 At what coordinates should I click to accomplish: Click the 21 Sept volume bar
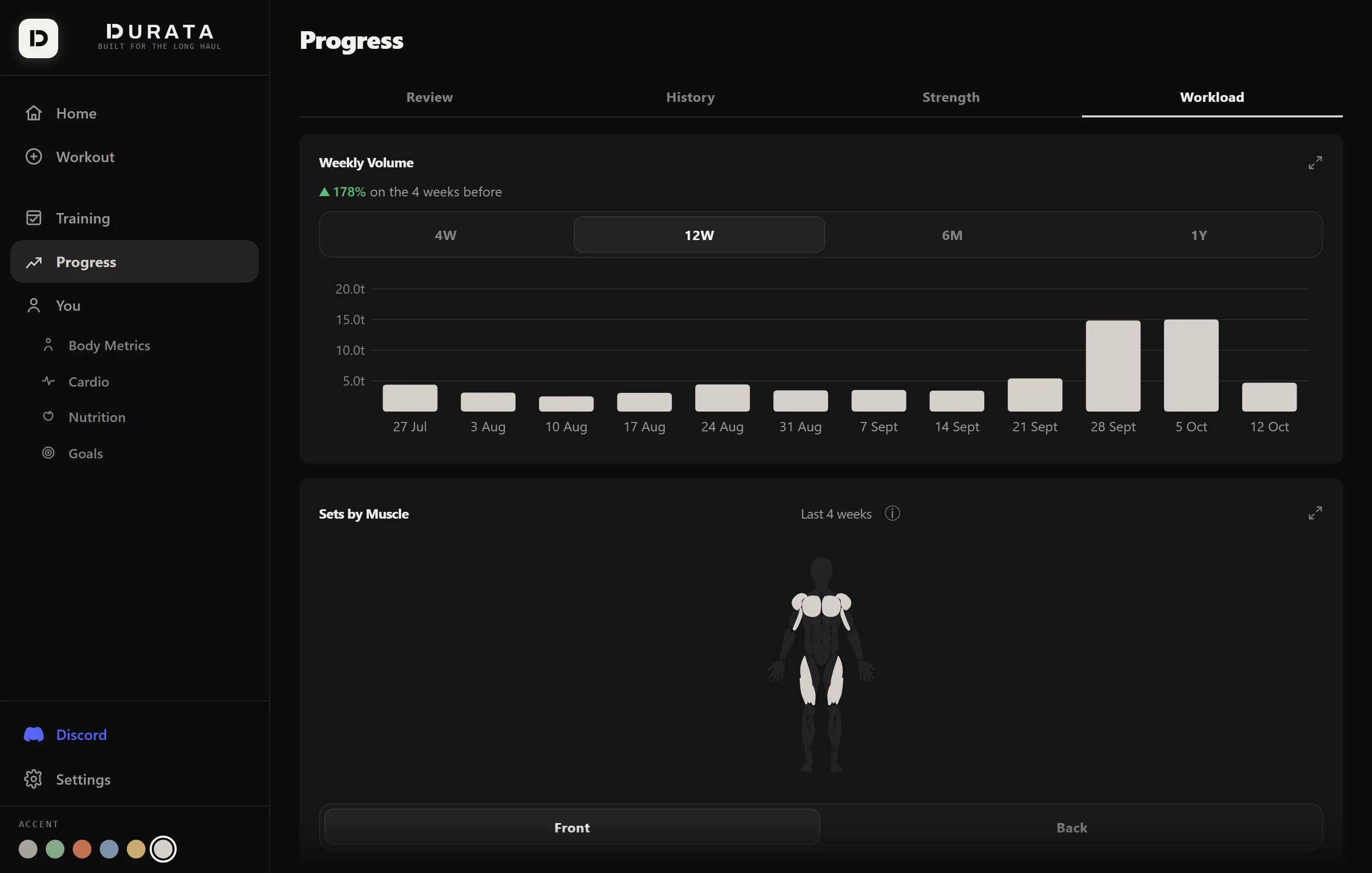point(1035,395)
